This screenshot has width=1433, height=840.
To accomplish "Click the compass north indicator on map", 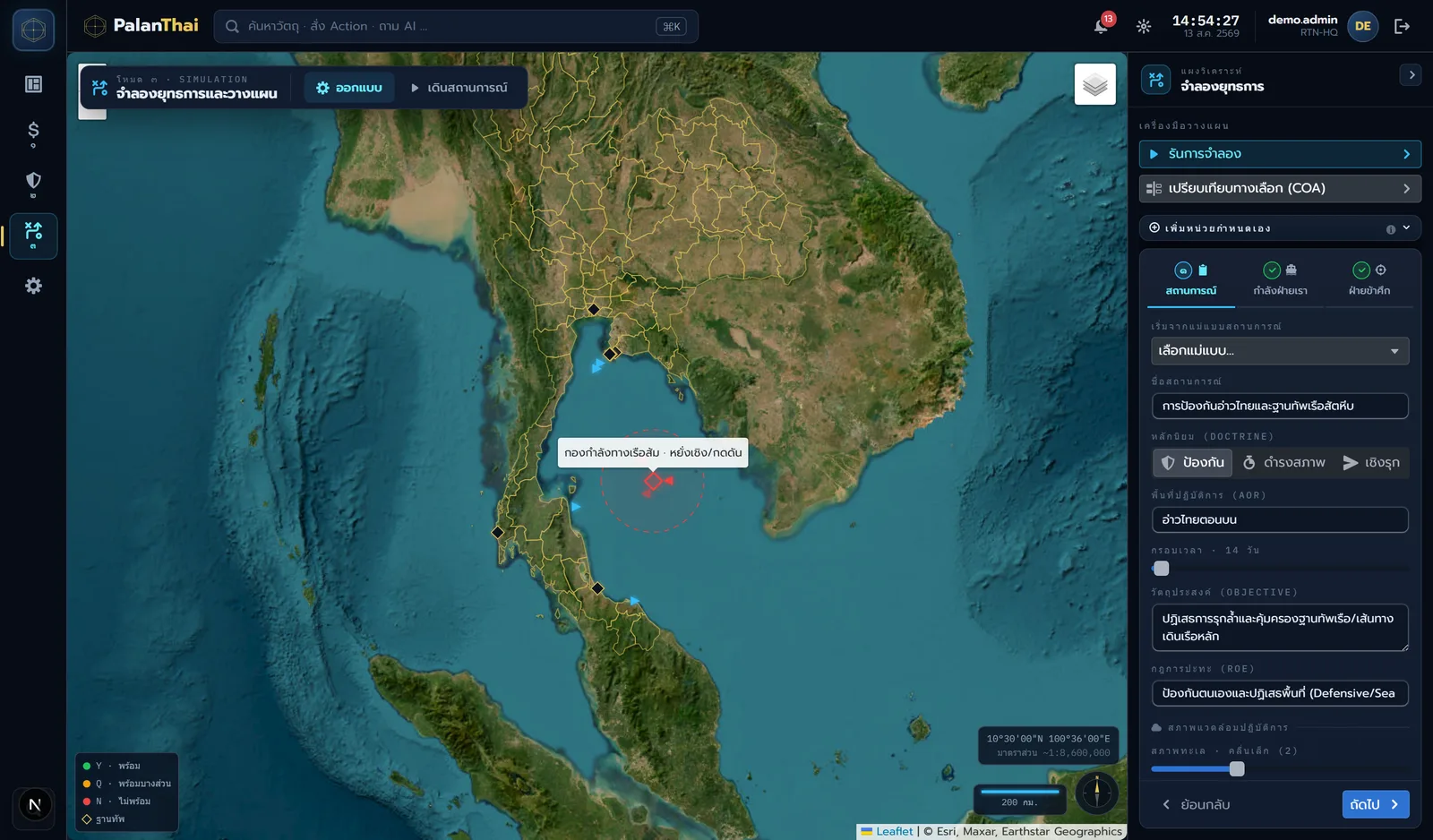I will tap(1096, 792).
